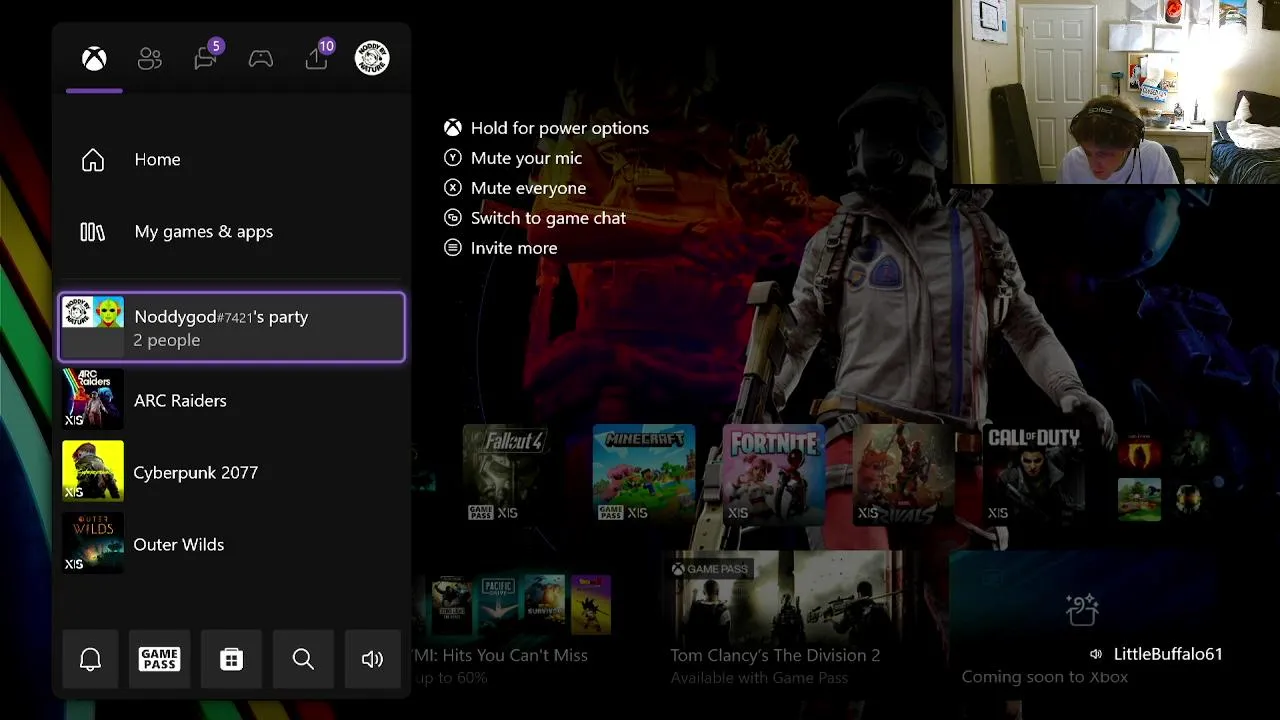The image size is (1280, 720).
Task: Click the Home house icon
Action: click(x=93, y=160)
